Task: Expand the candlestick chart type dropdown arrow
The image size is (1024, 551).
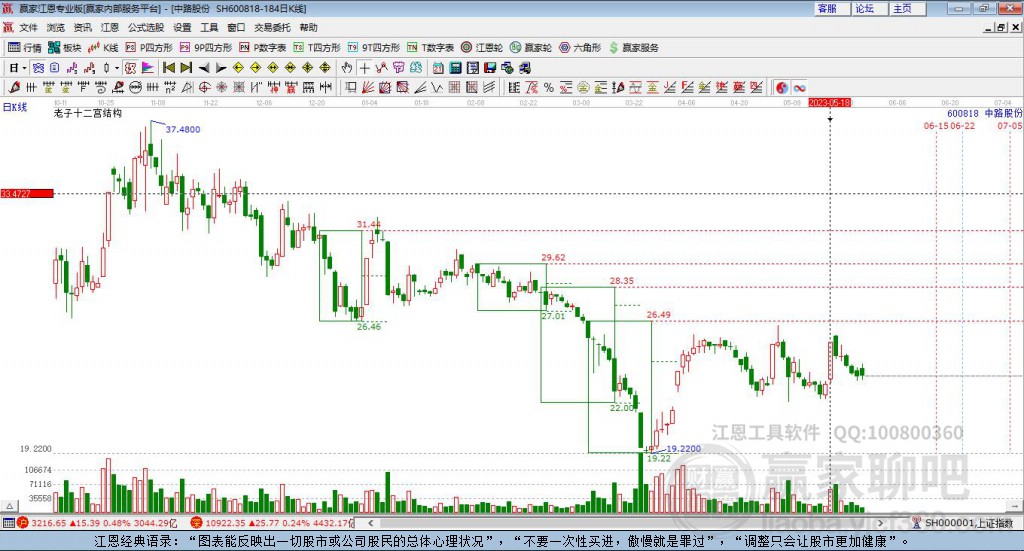Action: 117,68
